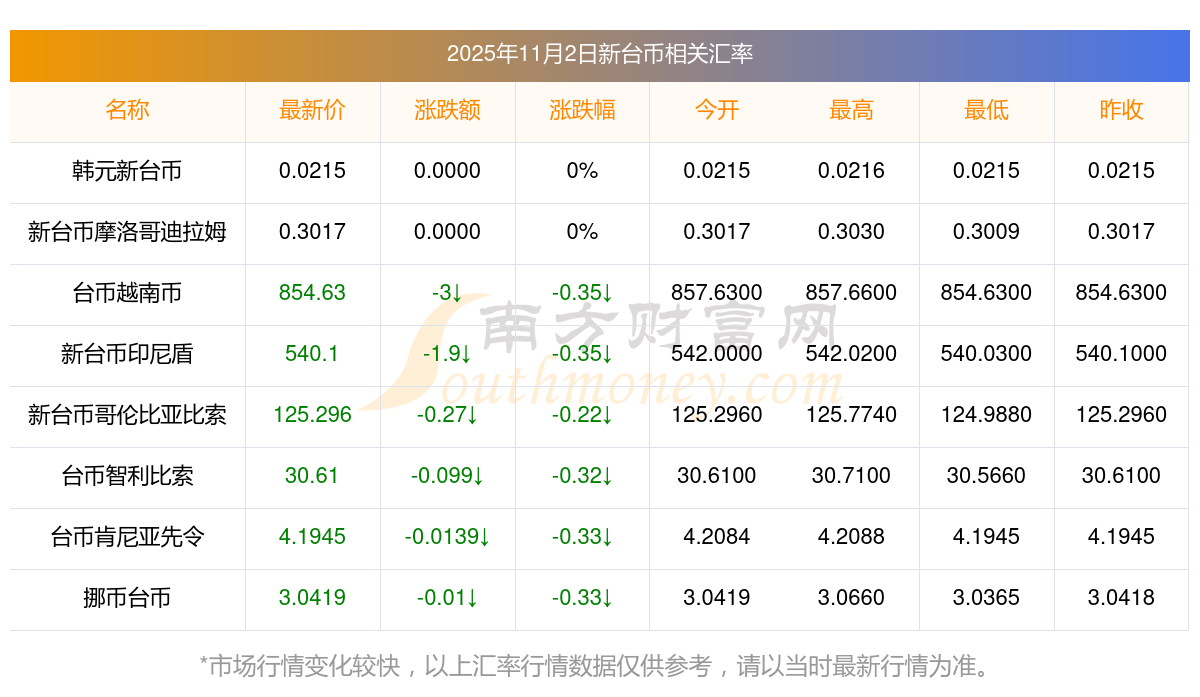
Task: Click change amount -0.27↓ in 哥伦比亚比索 row
Action: (447, 415)
